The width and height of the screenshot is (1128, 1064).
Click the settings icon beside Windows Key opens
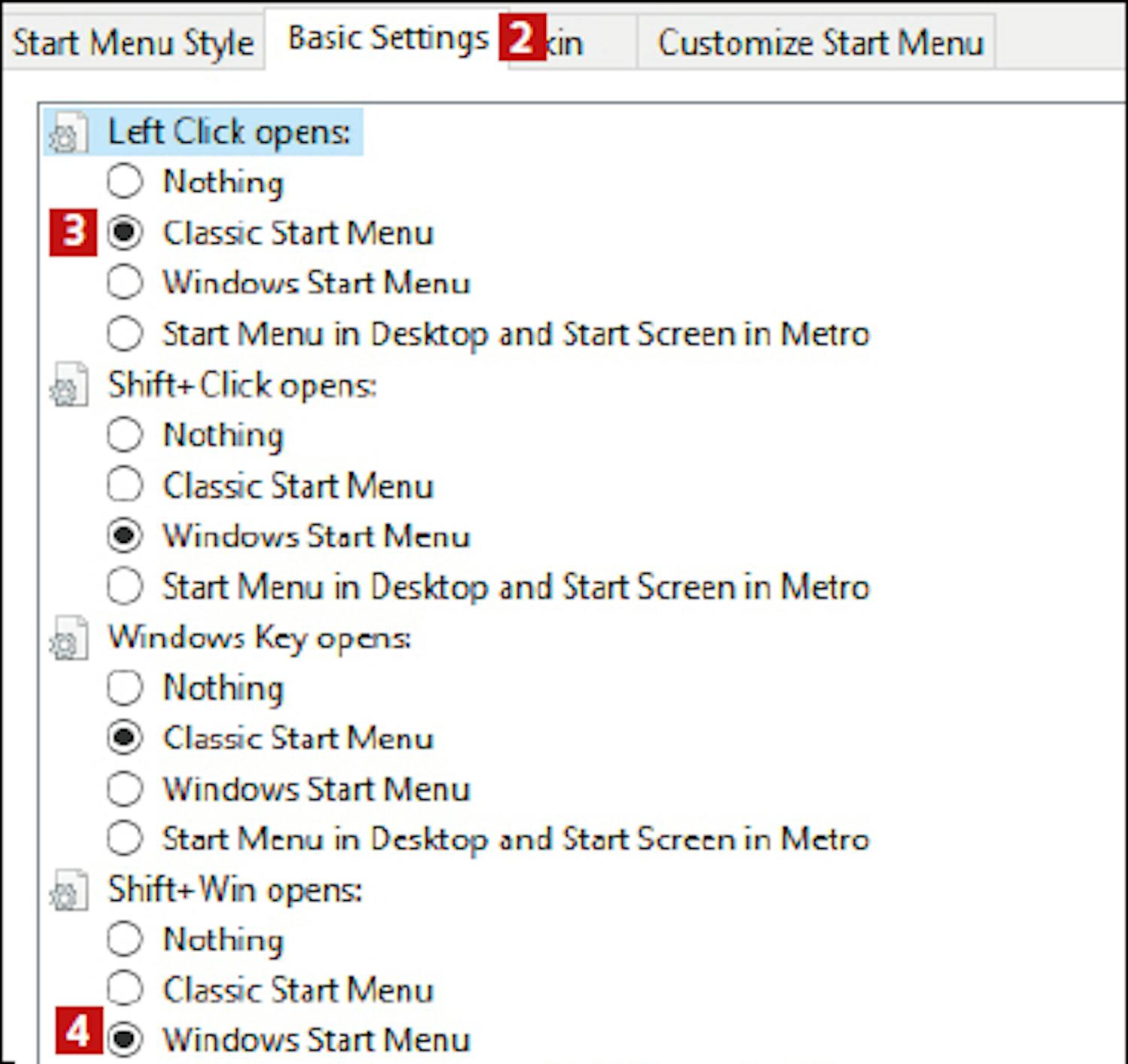coord(68,638)
